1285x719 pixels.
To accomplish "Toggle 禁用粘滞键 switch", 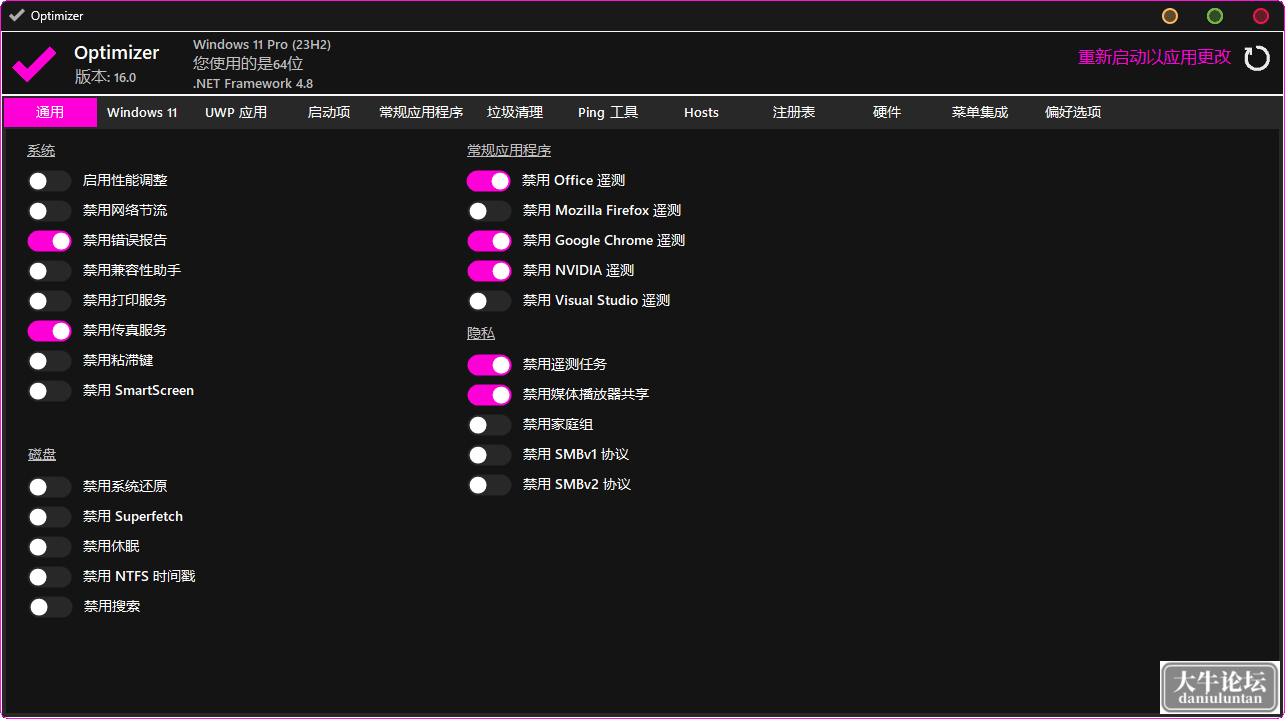I will (49, 361).
